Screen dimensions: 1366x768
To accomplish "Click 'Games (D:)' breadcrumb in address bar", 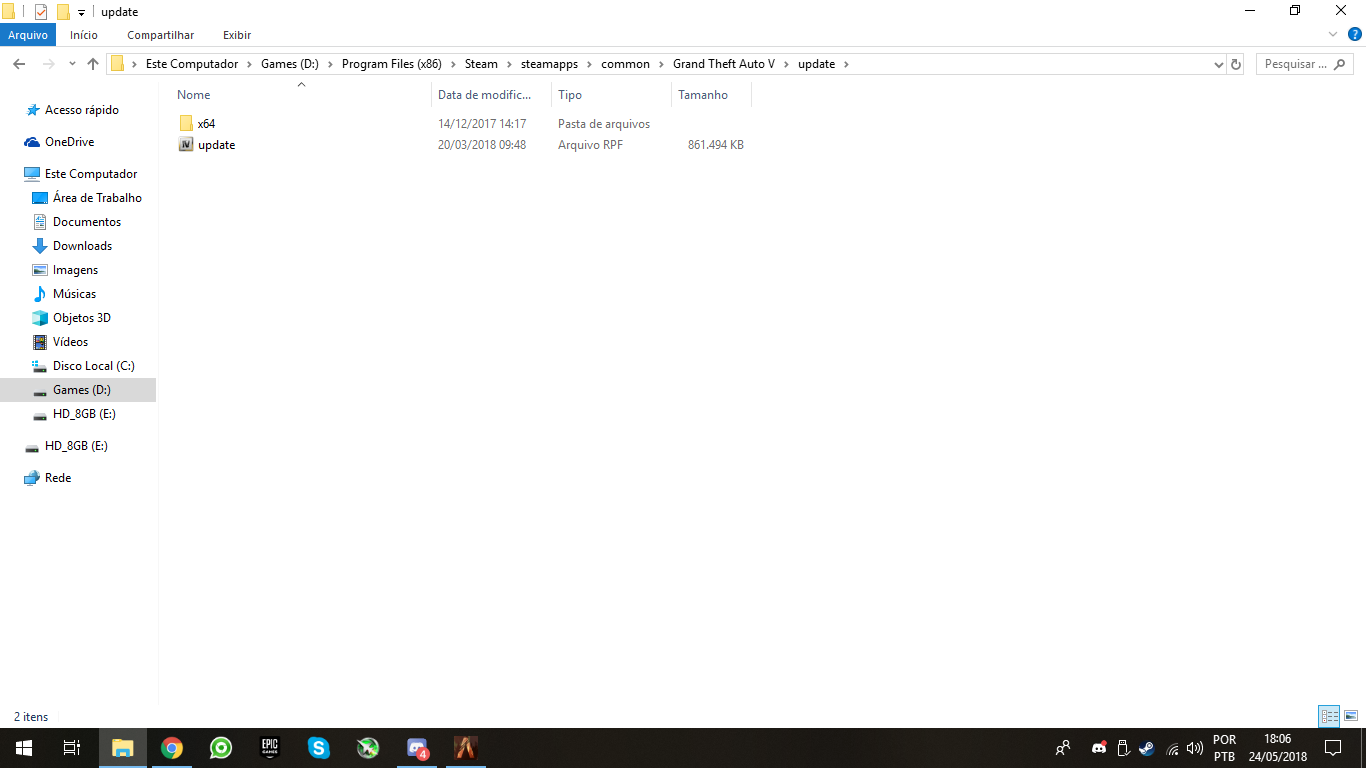I will coord(289,64).
